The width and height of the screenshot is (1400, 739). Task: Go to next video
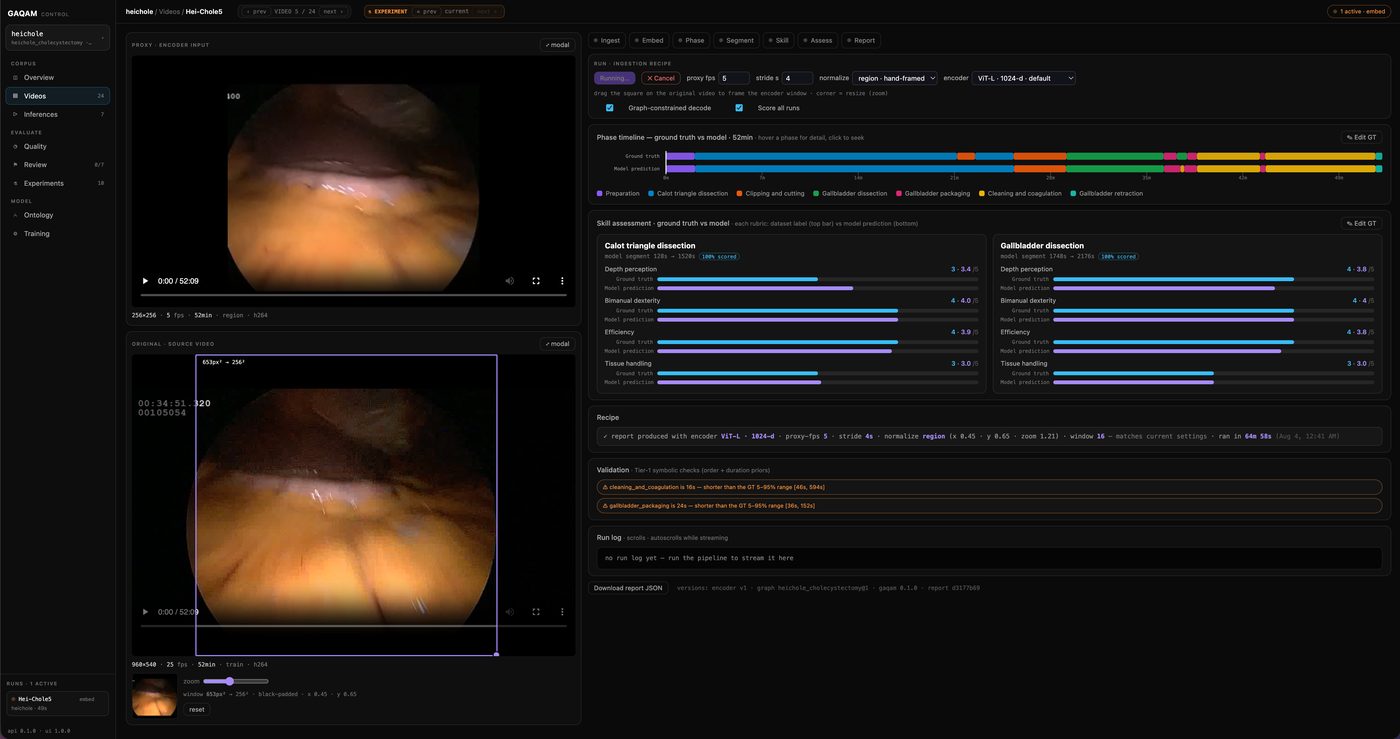333,11
